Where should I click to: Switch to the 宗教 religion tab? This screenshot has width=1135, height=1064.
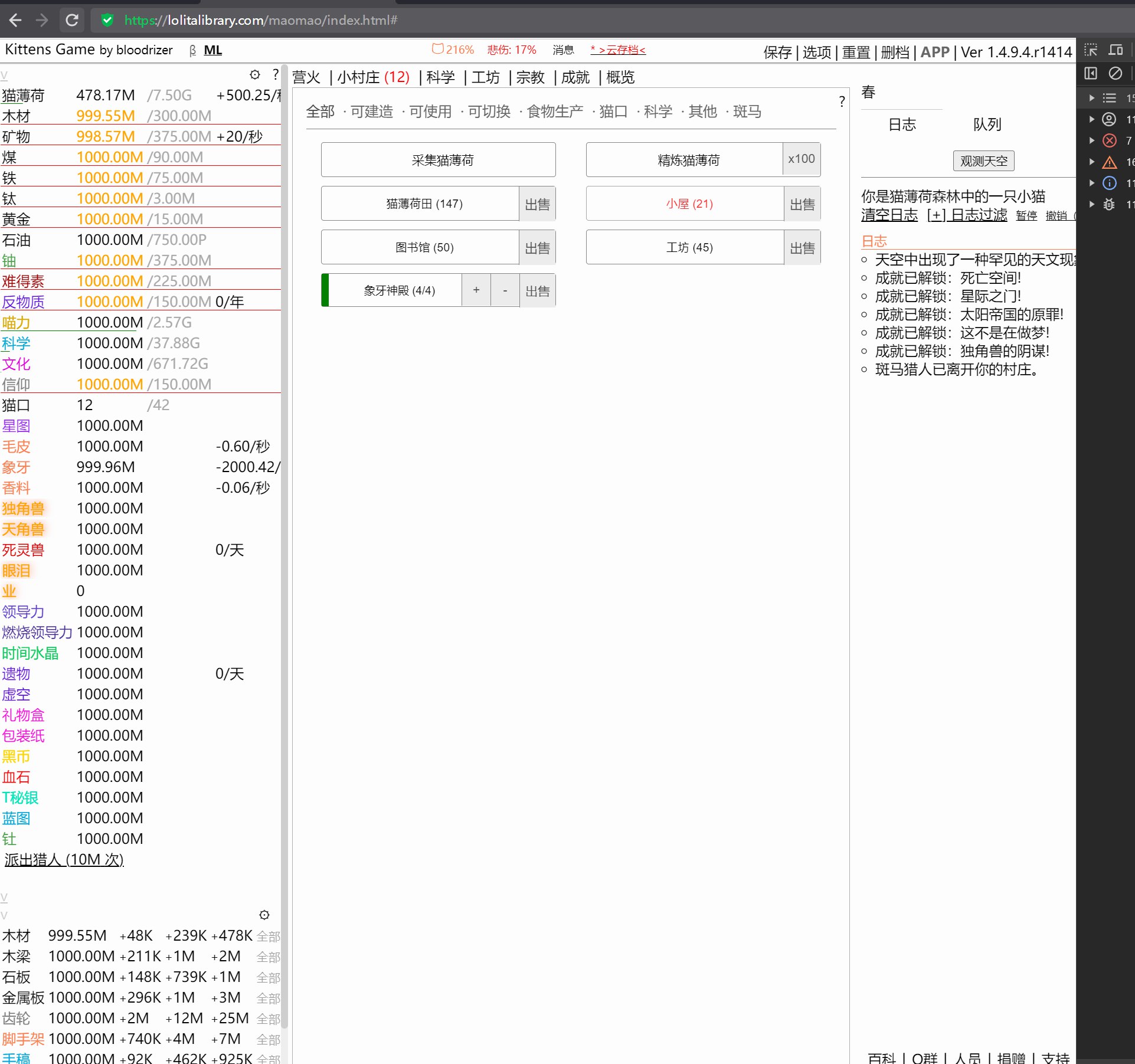point(530,77)
